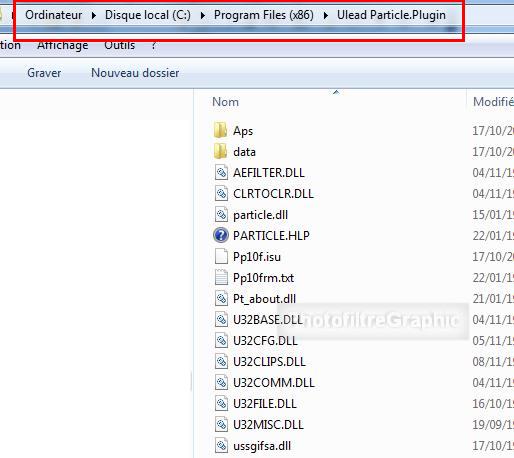Click the U32MISC.DLL file name

click(268, 425)
